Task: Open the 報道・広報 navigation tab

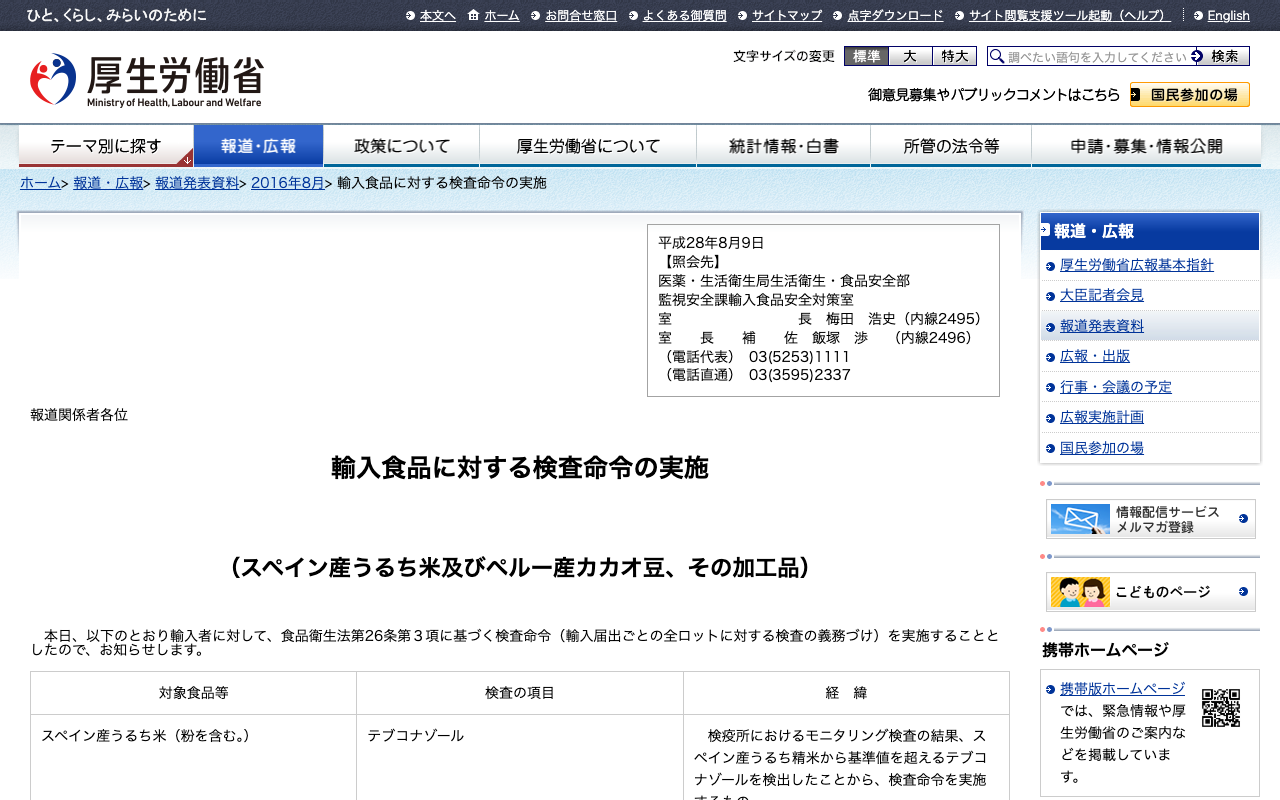Action: click(258, 146)
